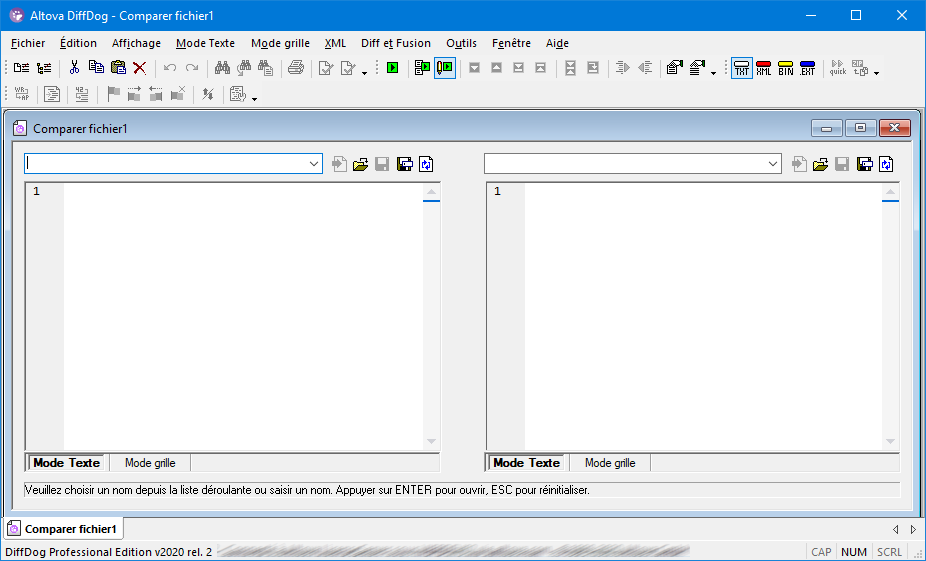Open dropdown arrow beside Document Options icon
Image resolution: width=926 pixels, height=561 pixels.
coord(713,73)
